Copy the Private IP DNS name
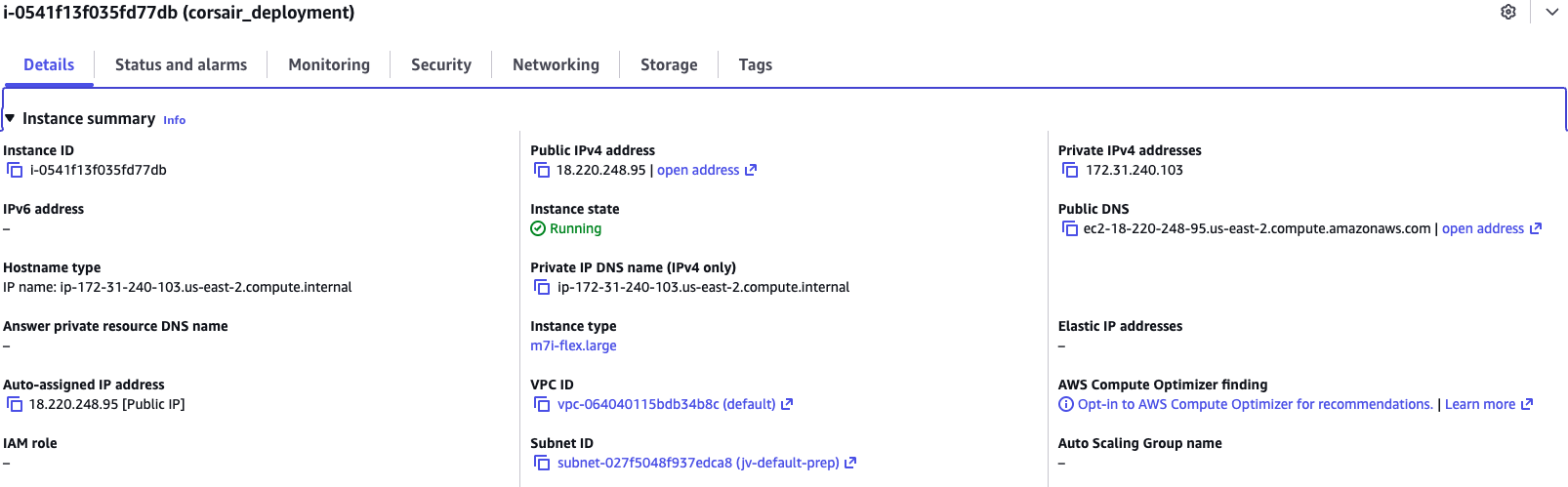 (x=542, y=287)
